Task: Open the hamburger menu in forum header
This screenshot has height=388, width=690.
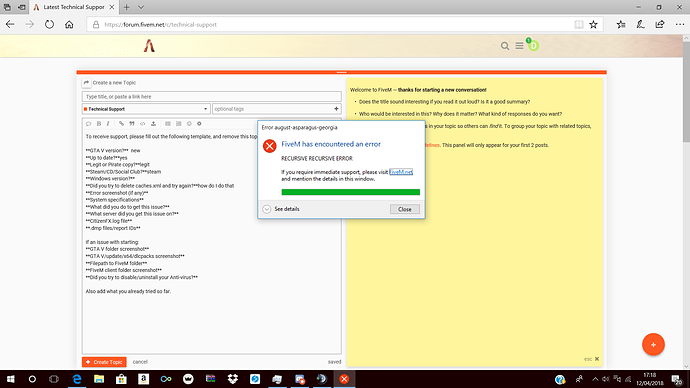Action: pos(519,46)
